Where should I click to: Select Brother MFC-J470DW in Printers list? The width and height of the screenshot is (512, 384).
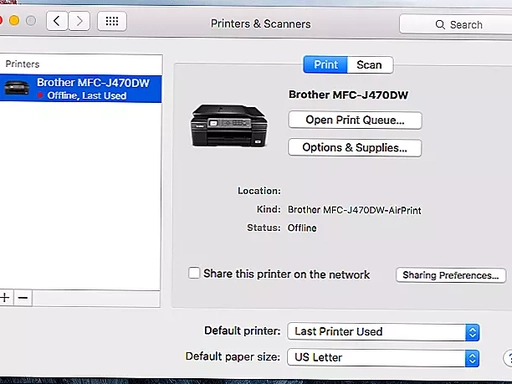[x=81, y=89]
